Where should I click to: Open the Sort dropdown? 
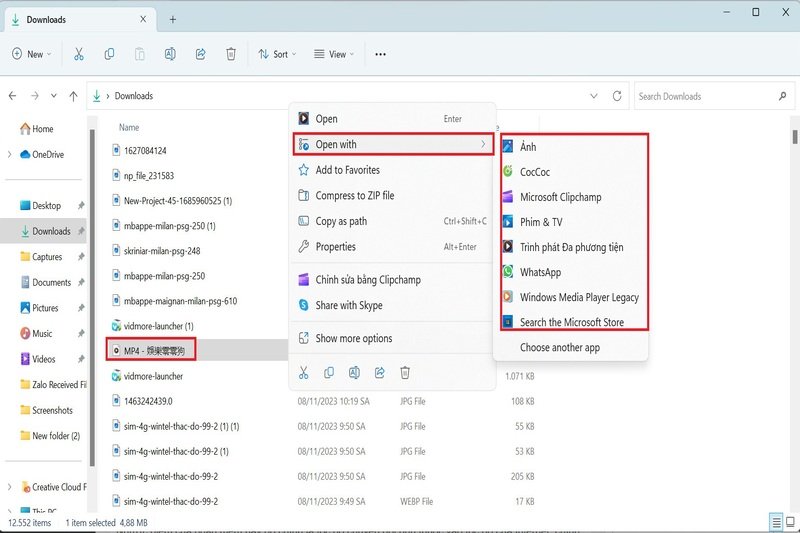point(277,54)
